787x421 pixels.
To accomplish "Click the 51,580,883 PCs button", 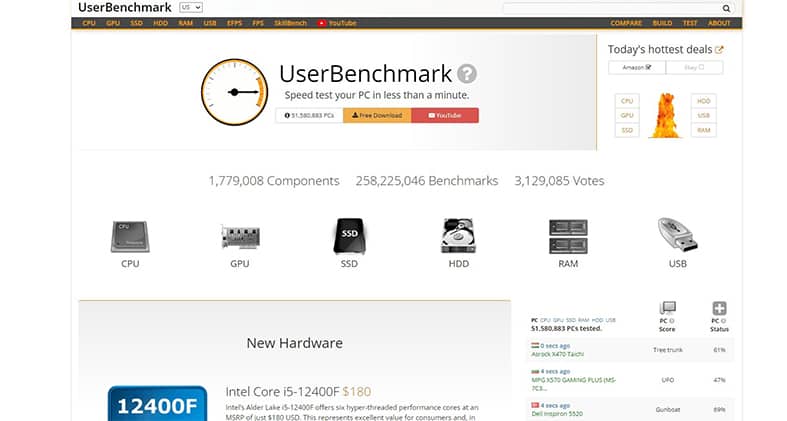I will tap(309, 115).
